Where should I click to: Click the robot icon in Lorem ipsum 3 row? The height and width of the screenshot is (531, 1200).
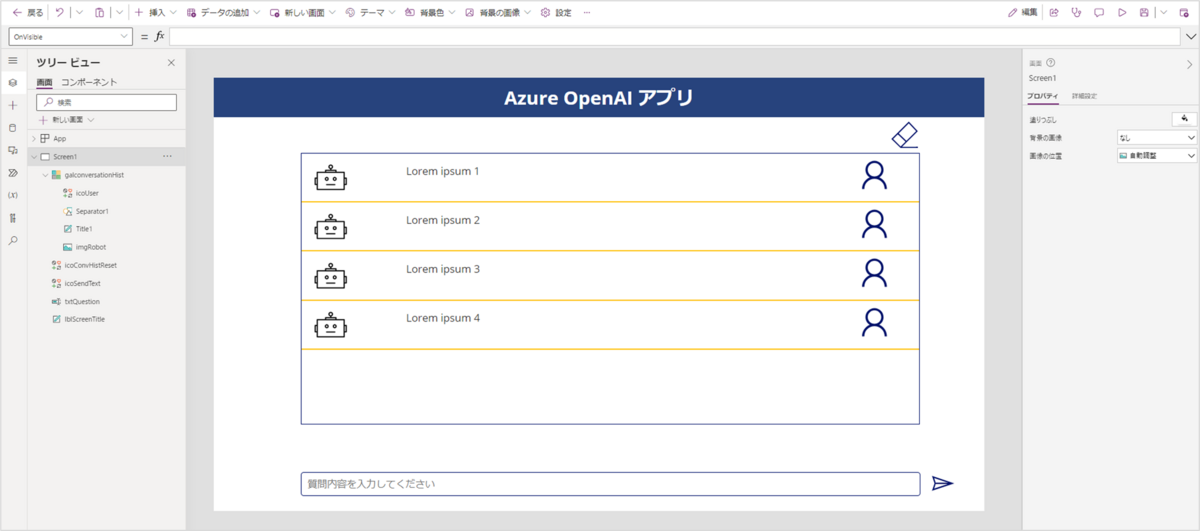tap(330, 277)
